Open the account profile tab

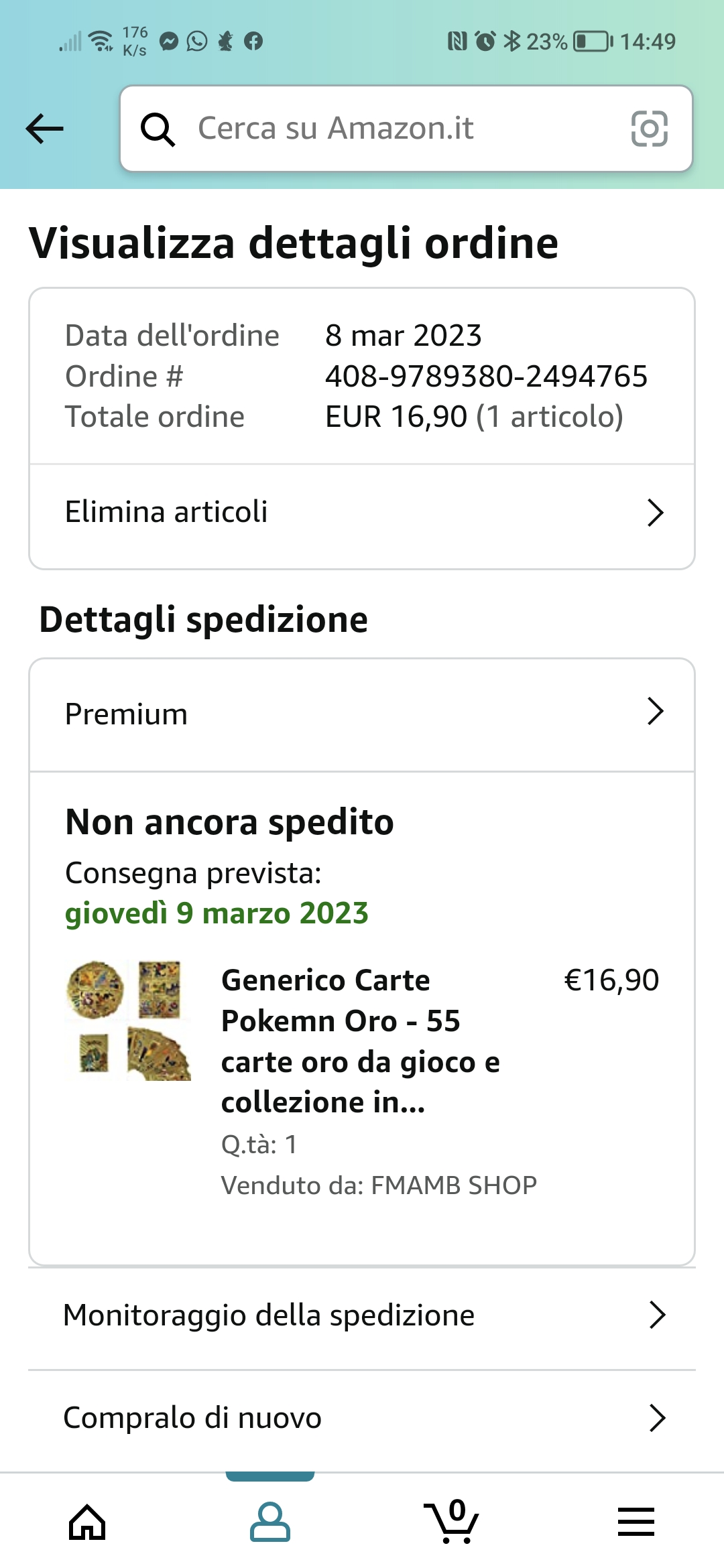(x=269, y=1522)
